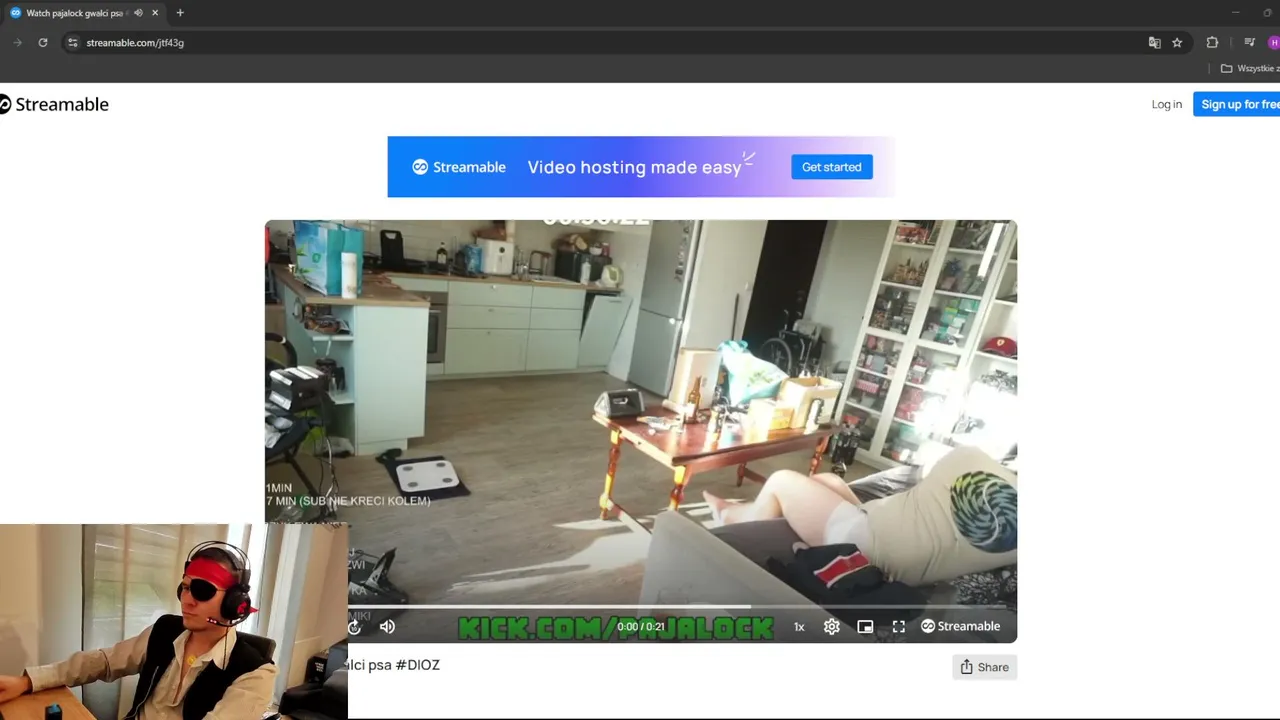
Task: Open the player settings gear
Action: (x=832, y=627)
